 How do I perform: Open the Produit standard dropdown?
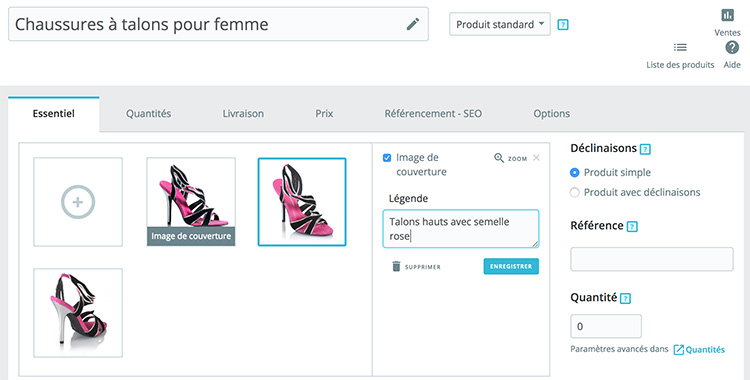coord(500,24)
